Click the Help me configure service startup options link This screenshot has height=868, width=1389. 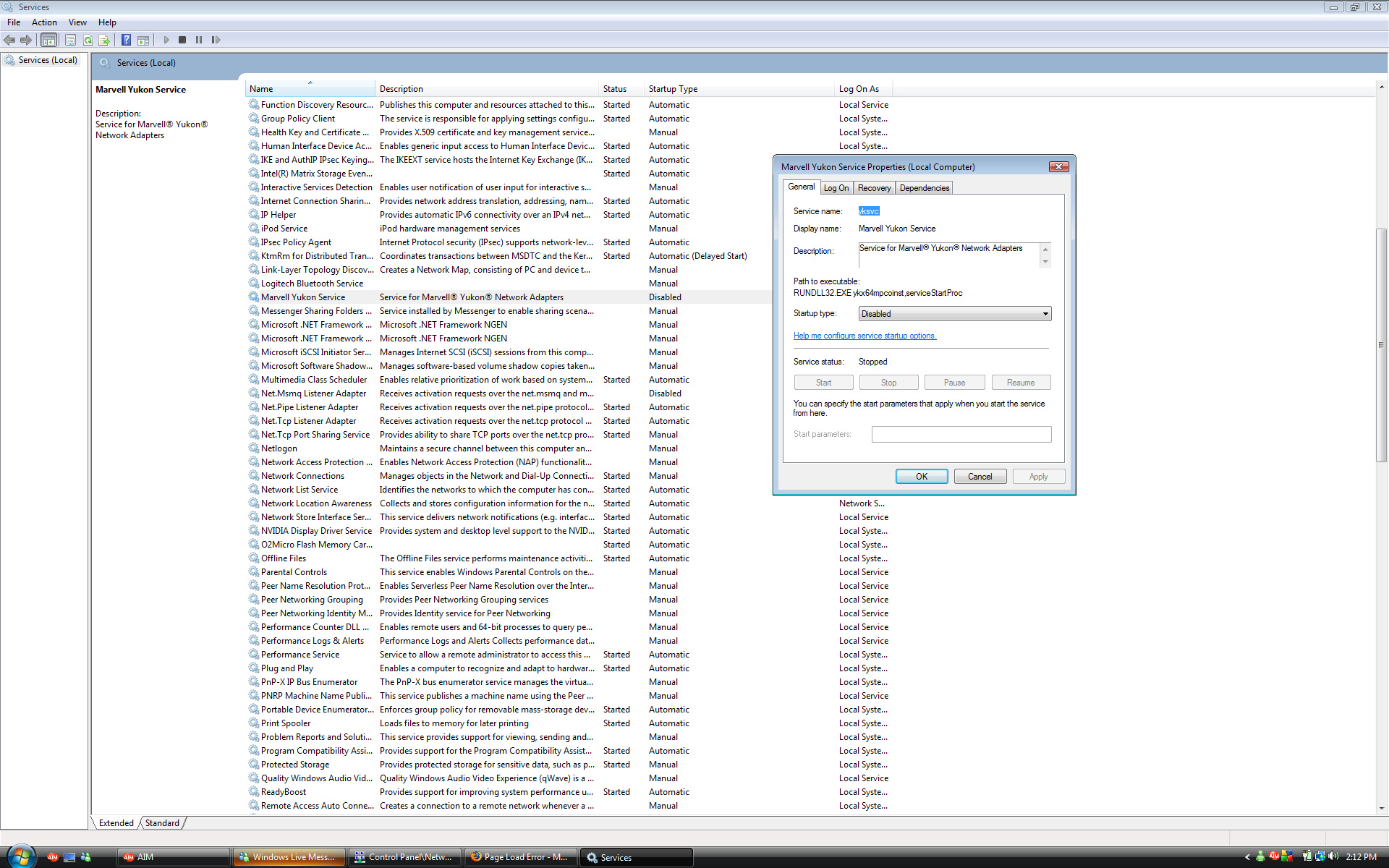click(865, 336)
